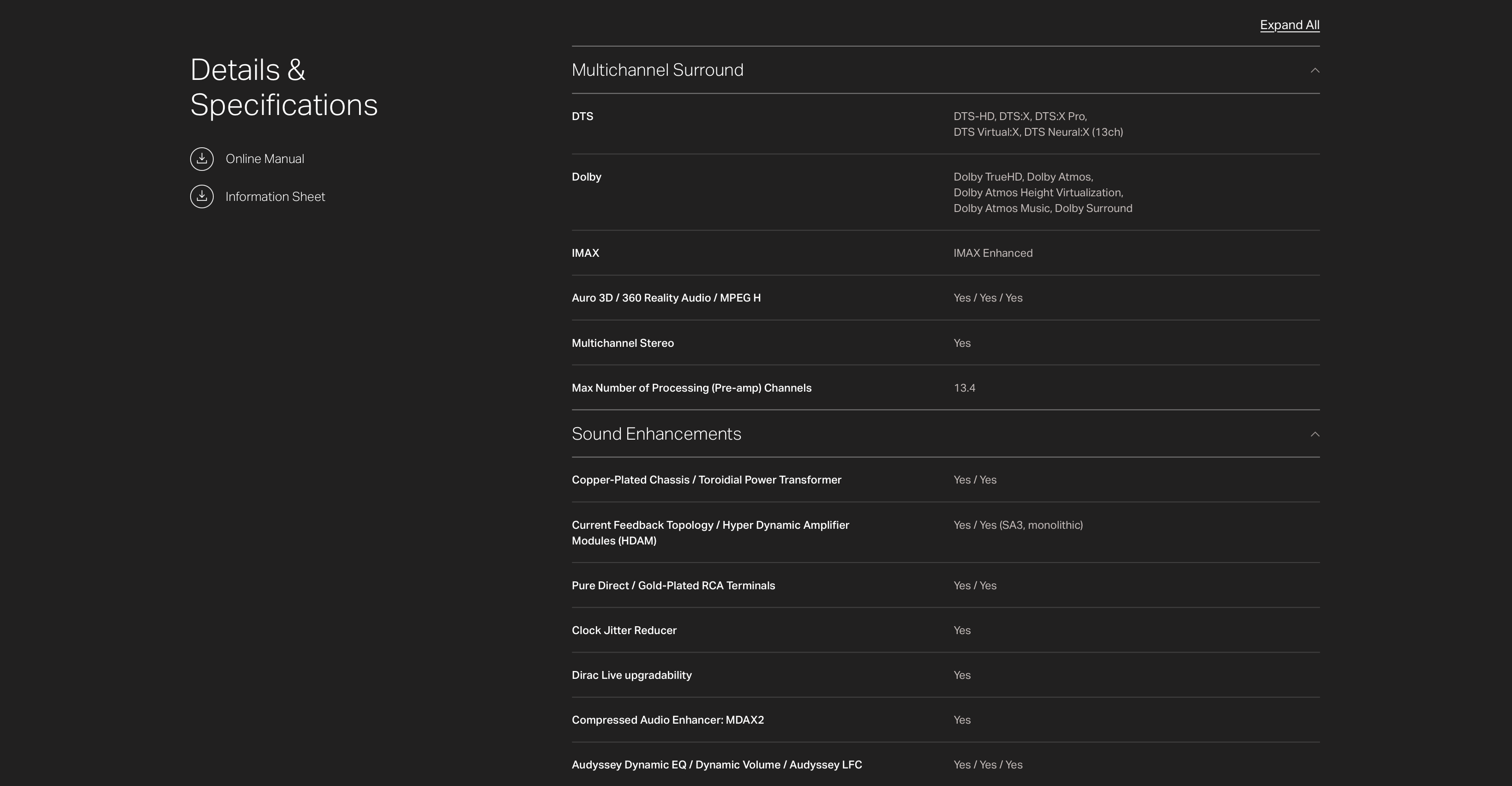Click the Details & Specifications title
Viewport: 1512px width, 786px height.
283,87
